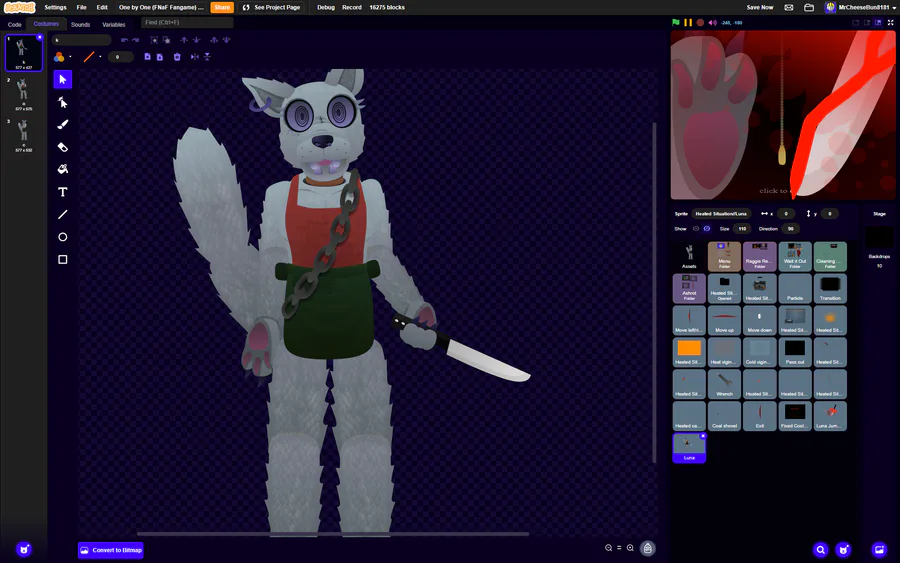900x563 pixels.
Task: Click the search sprite magnifier button
Action: tap(821, 550)
